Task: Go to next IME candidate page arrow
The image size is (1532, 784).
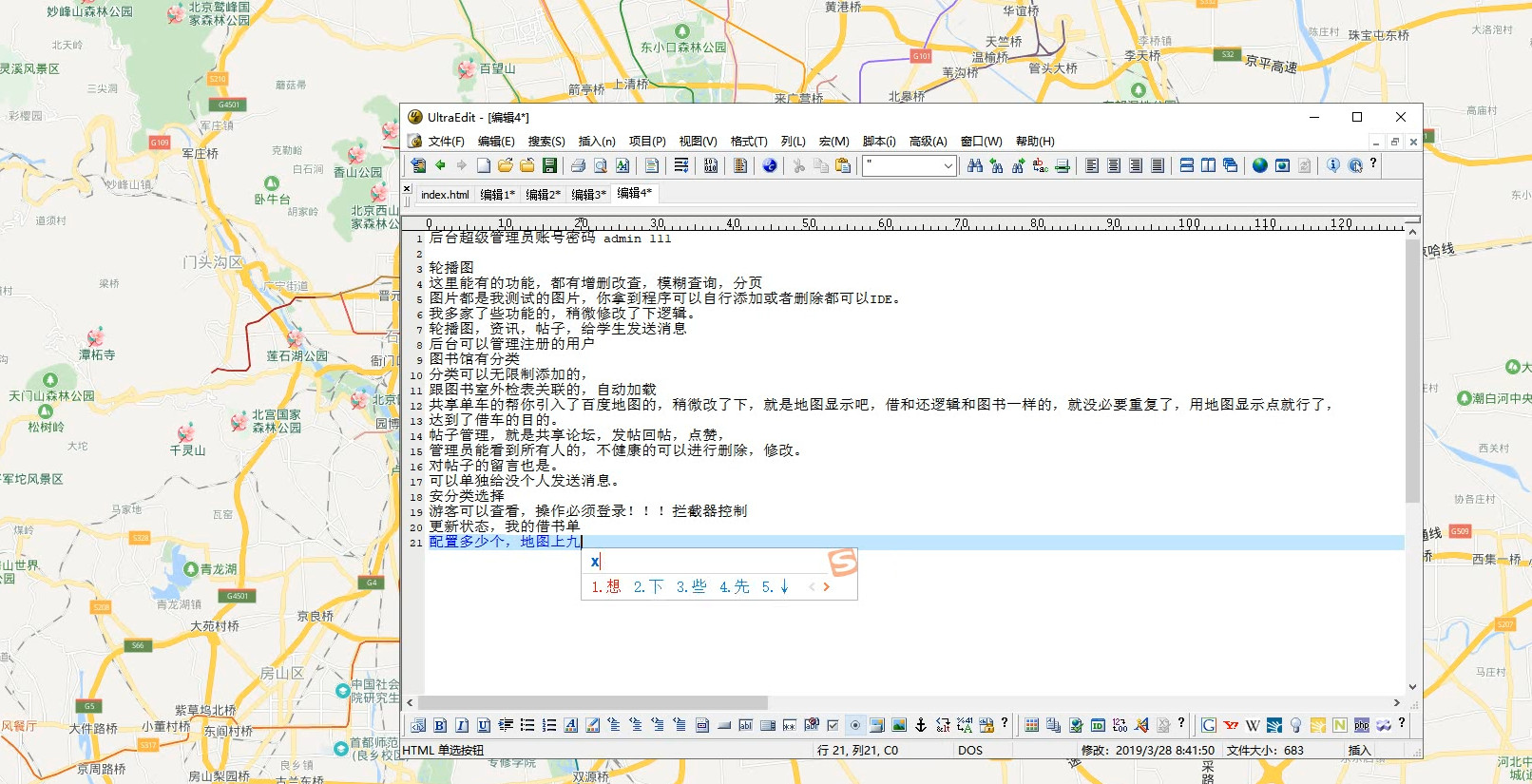Action: 827,587
